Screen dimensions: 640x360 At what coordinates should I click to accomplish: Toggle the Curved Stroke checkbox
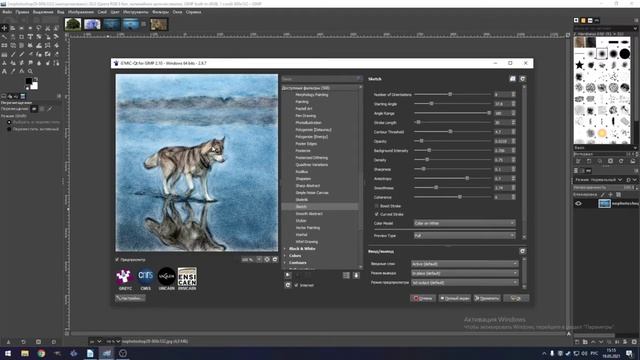376,214
